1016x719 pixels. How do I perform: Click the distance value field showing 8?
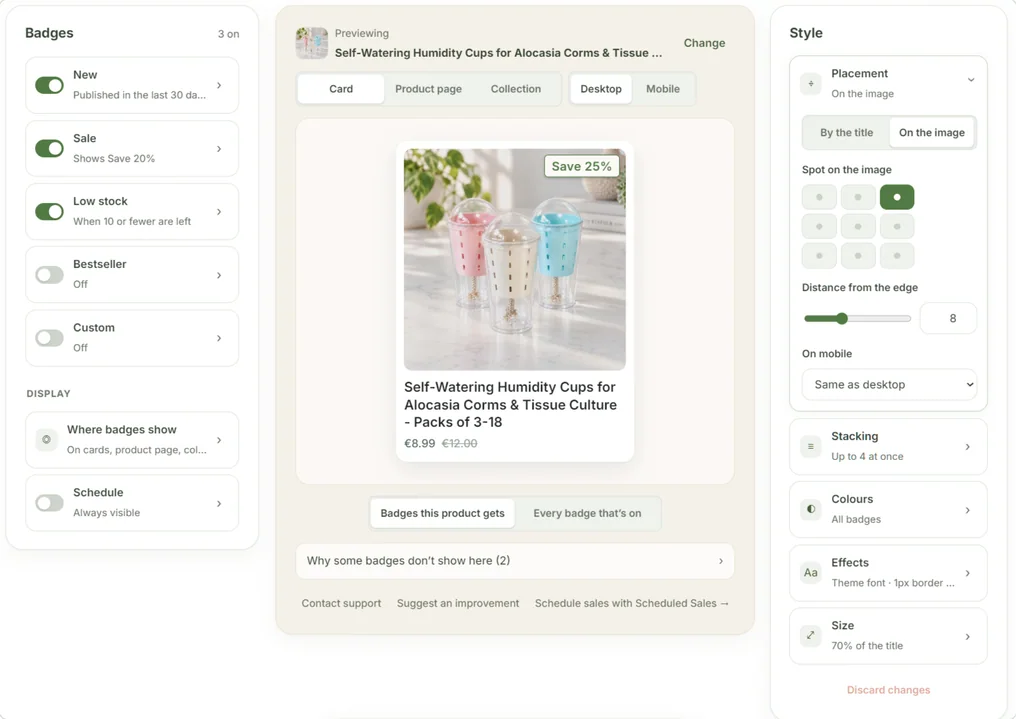point(949,318)
